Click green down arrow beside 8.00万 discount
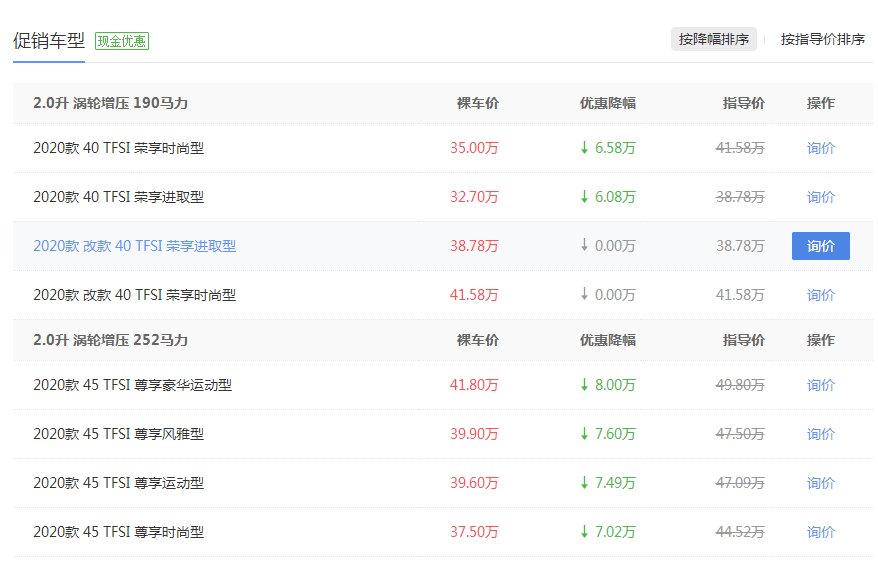This screenshot has width=878, height=565. coord(584,385)
